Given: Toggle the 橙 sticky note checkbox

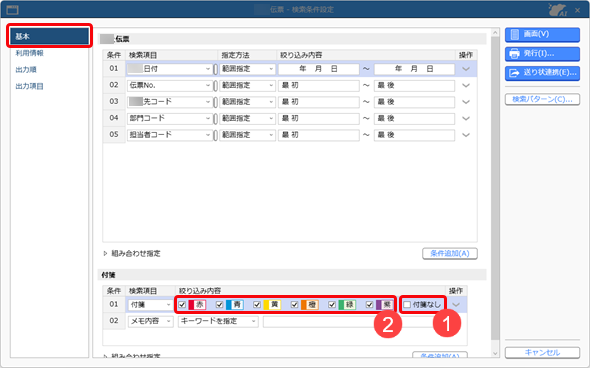Looking at the screenshot, I should 295,305.
